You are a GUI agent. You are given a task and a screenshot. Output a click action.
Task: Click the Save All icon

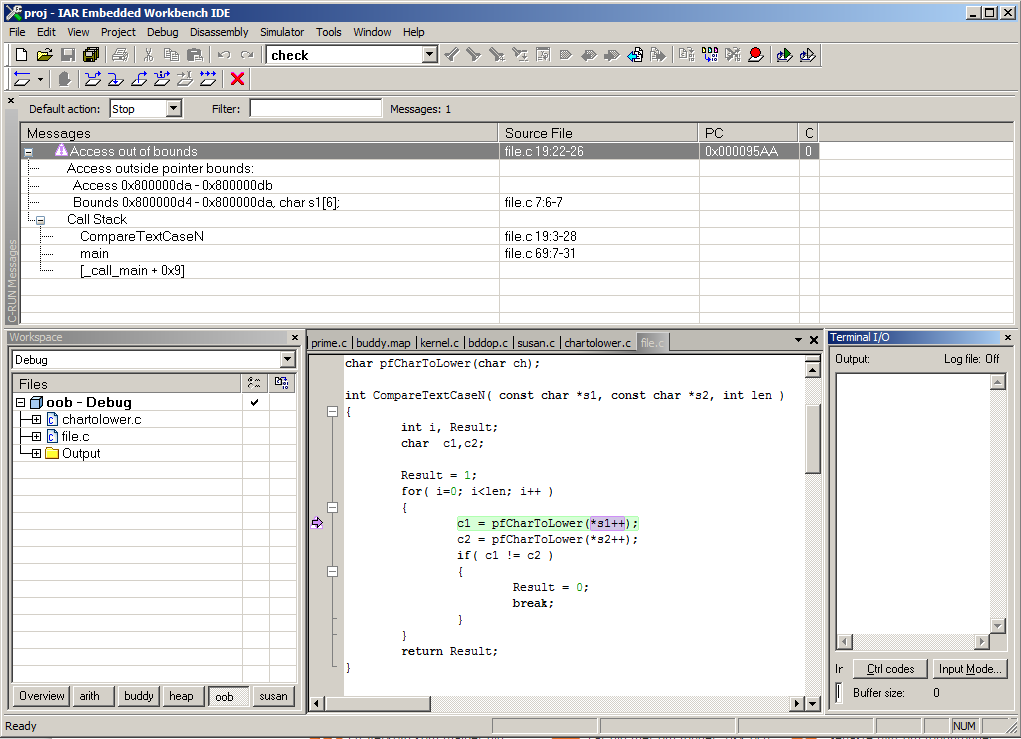[x=91, y=55]
